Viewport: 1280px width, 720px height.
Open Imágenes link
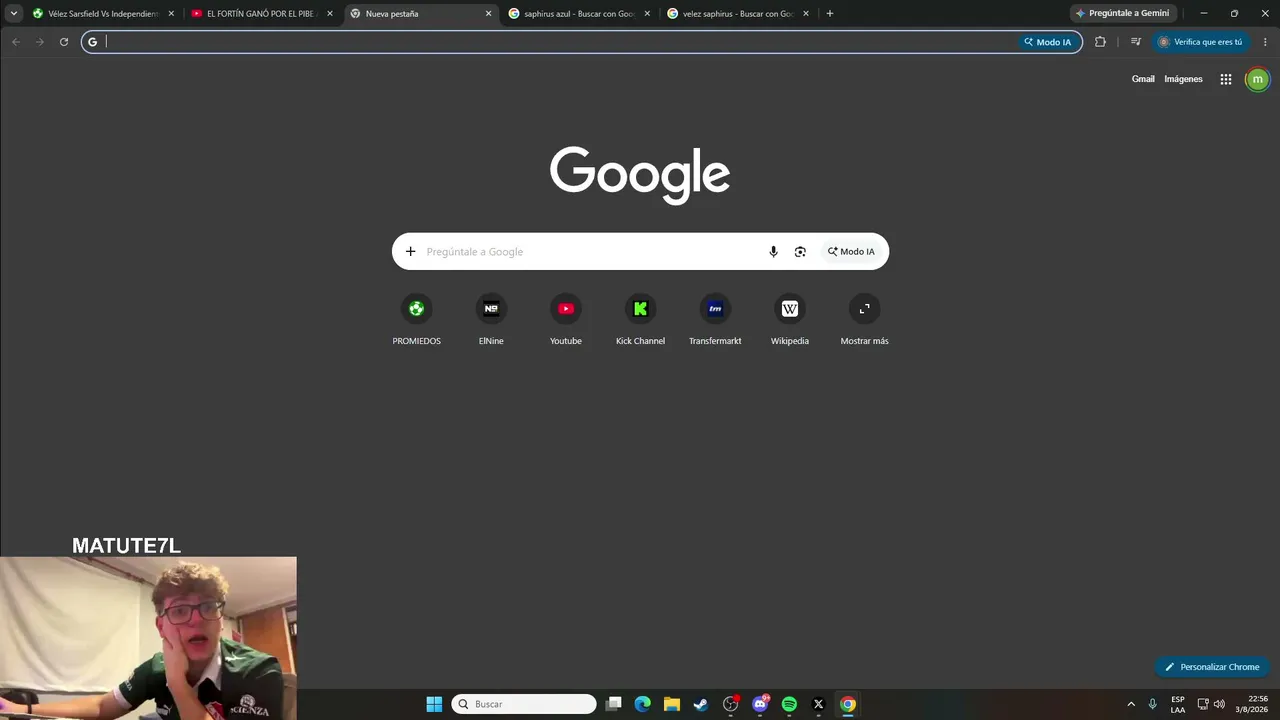pyautogui.click(x=1183, y=79)
